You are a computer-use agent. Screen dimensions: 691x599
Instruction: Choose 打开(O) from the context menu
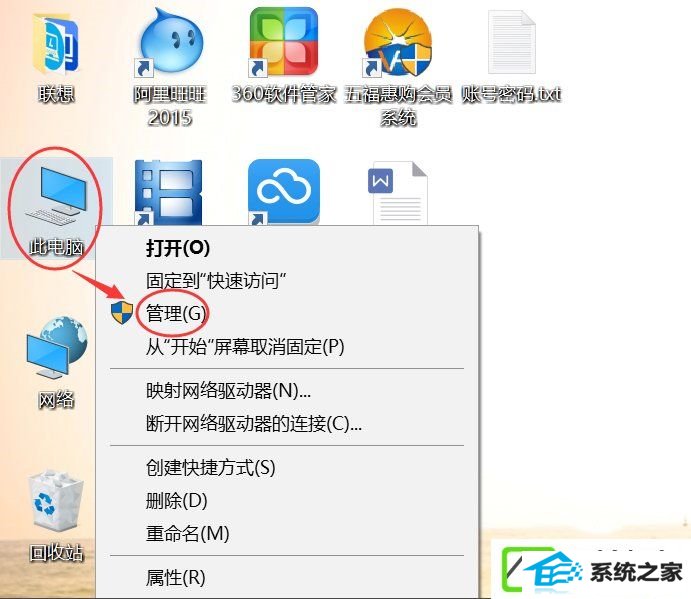tap(287, 248)
